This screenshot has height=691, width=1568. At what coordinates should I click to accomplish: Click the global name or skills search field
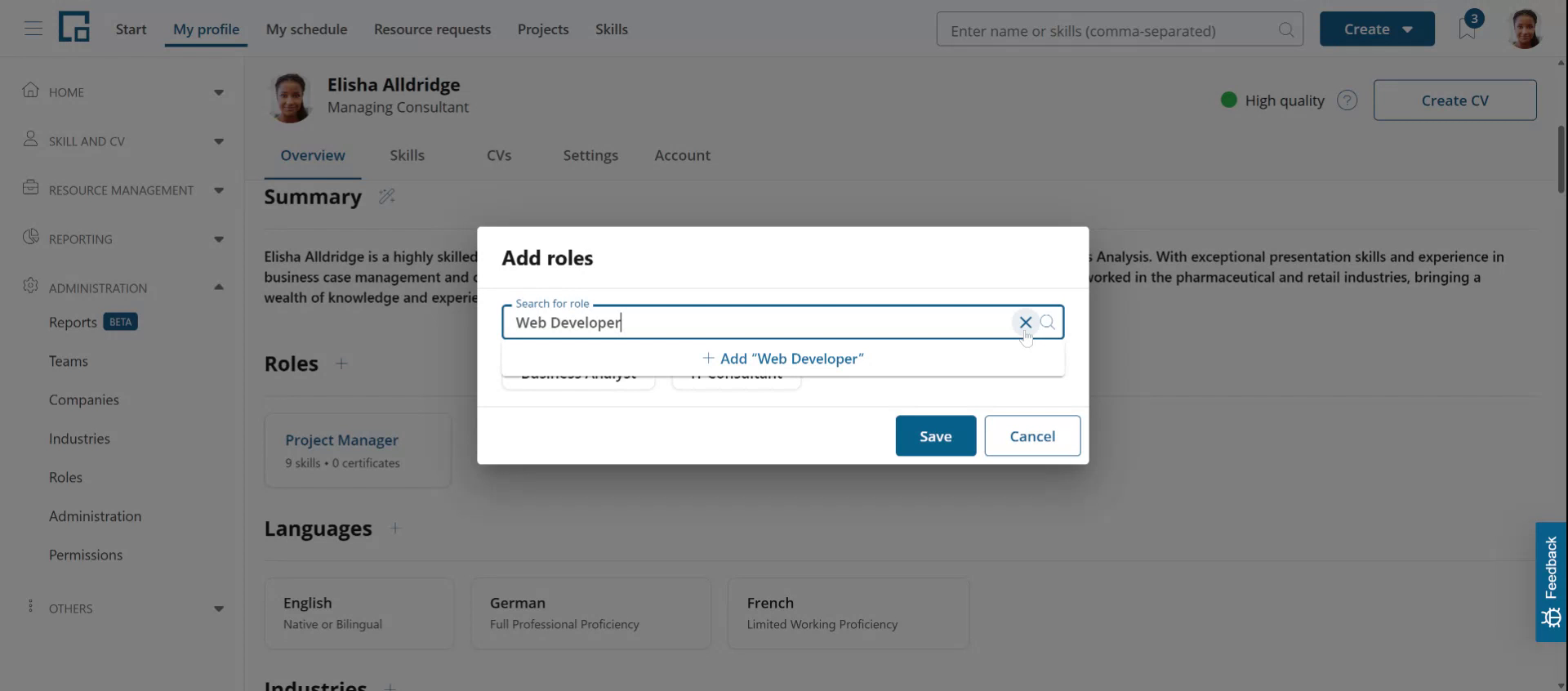coord(1111,30)
